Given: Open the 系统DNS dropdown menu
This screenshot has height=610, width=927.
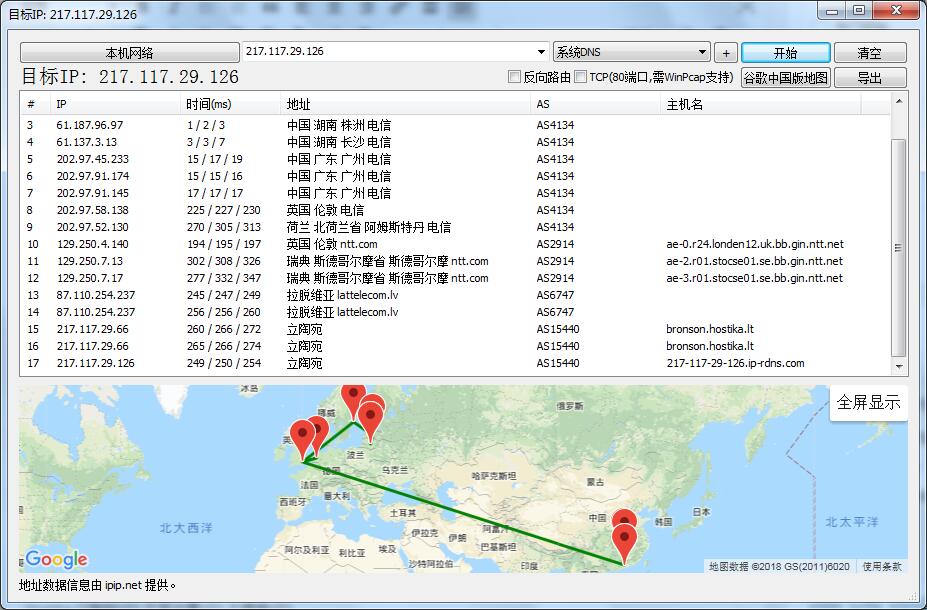Looking at the screenshot, I should (700, 51).
